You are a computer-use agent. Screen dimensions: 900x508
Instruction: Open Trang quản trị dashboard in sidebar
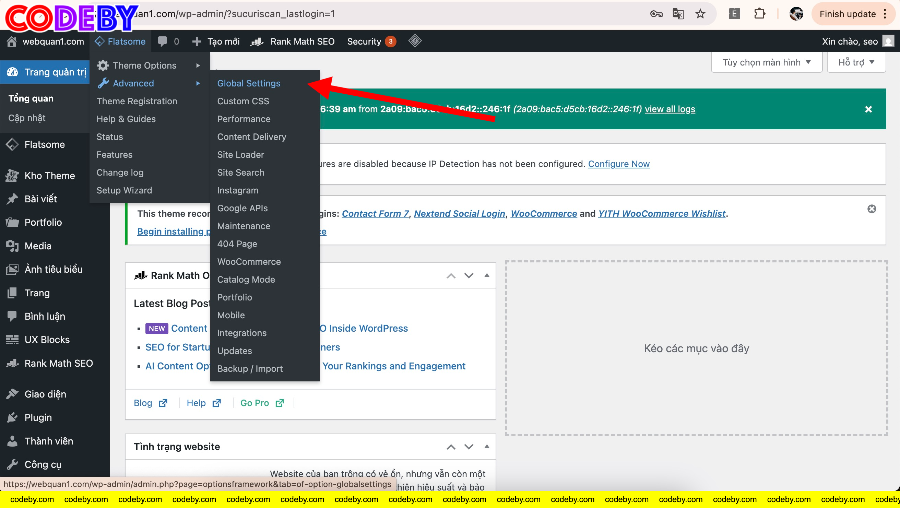45,72
